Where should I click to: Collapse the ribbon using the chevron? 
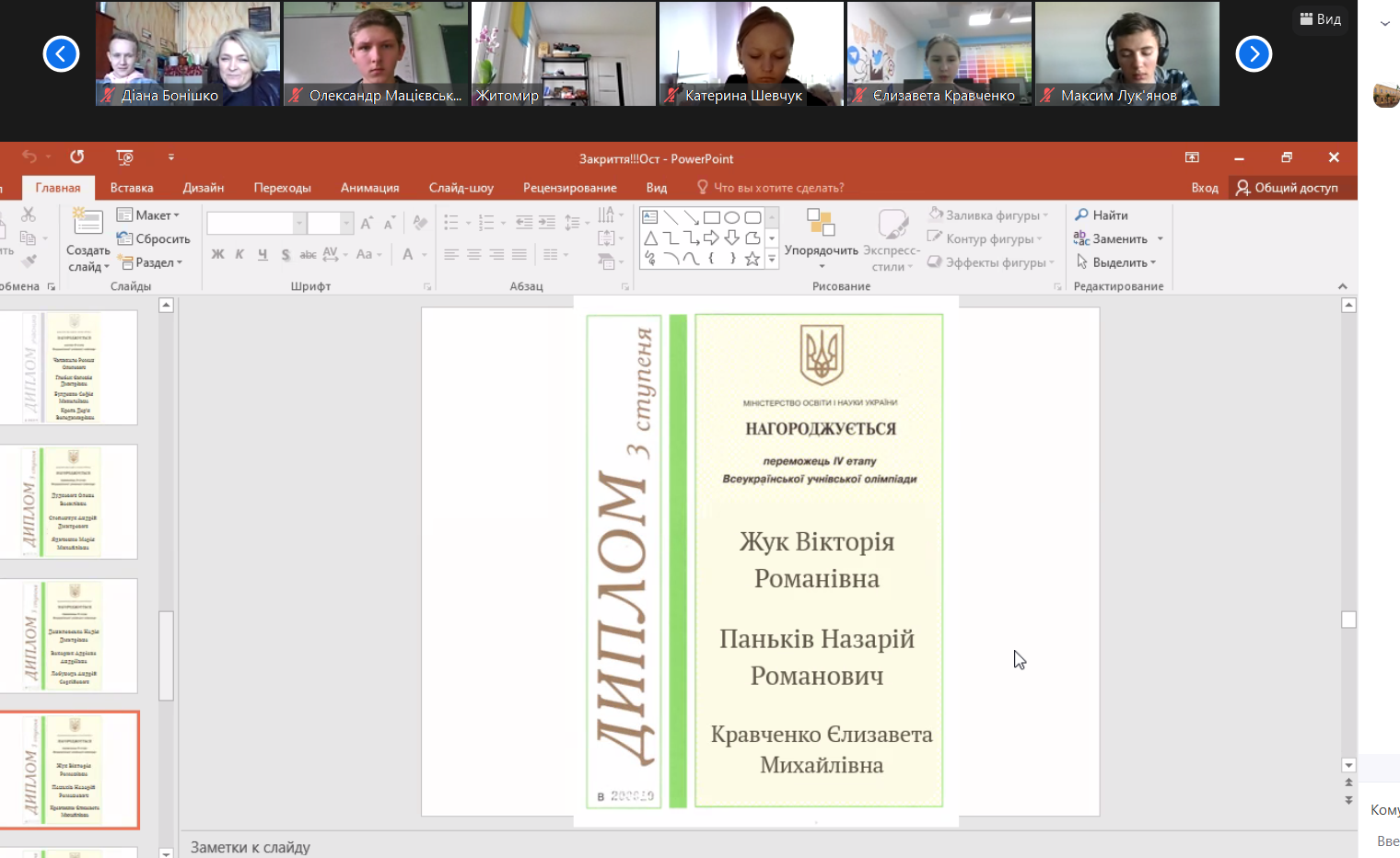tap(1342, 286)
